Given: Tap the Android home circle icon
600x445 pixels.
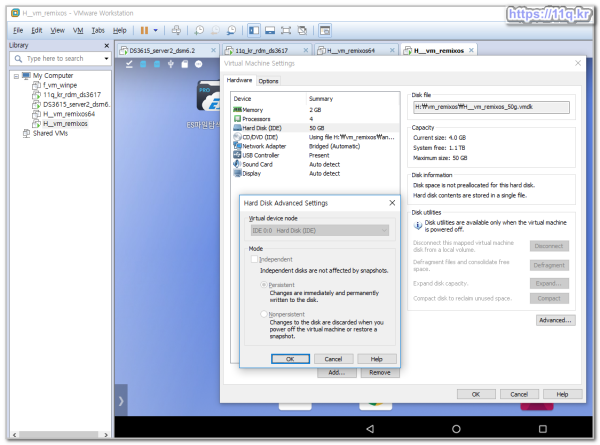Looking at the screenshot, I should click(456, 429).
